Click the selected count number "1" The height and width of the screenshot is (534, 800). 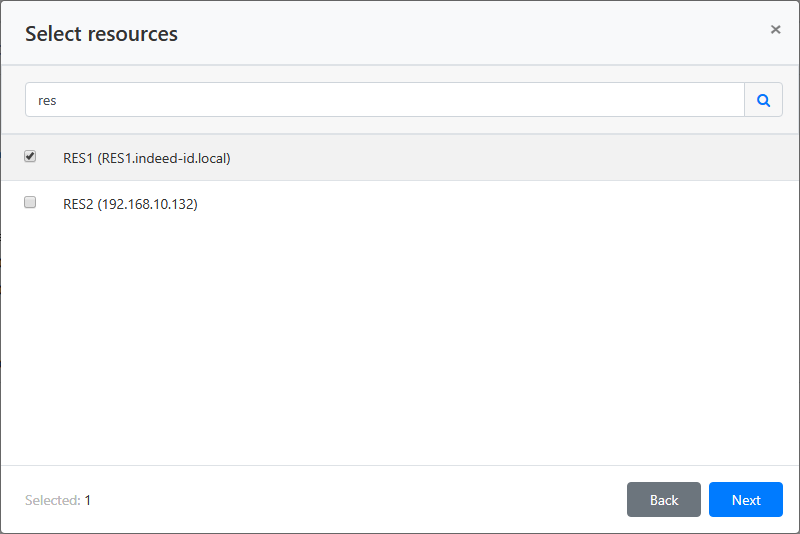pyautogui.click(x=88, y=500)
